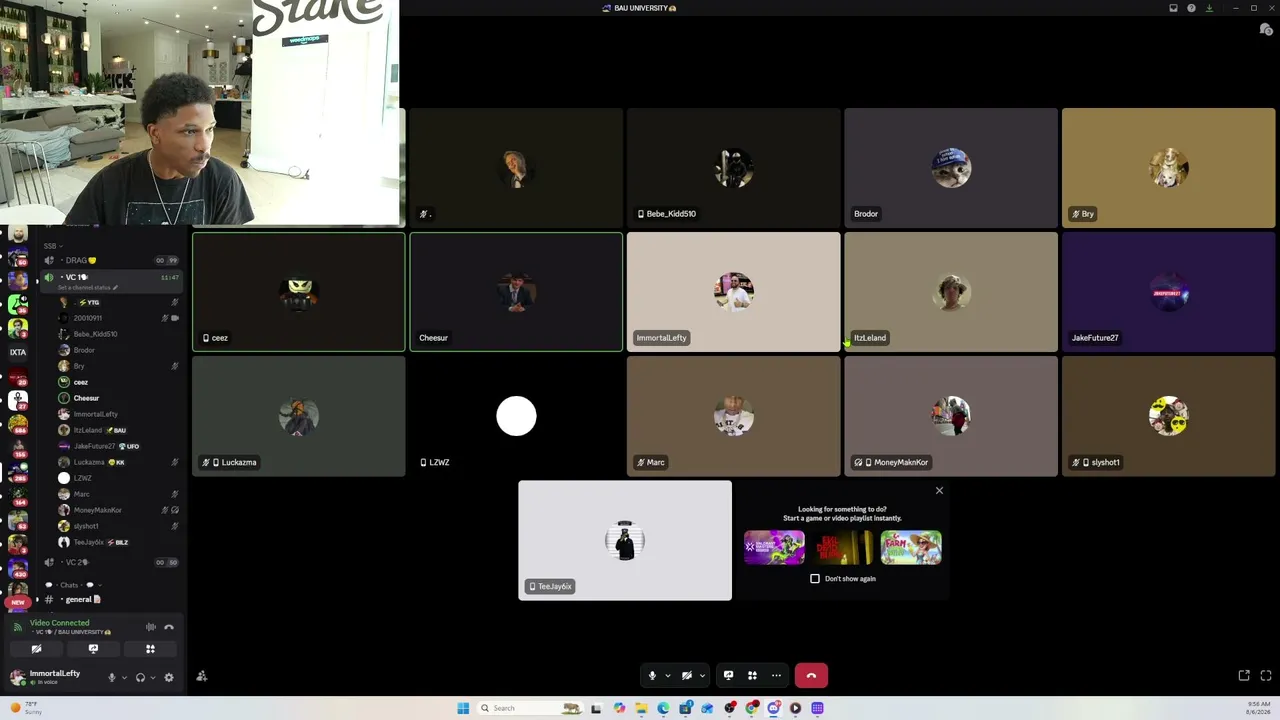Open input device chevron in user panel

(124, 677)
